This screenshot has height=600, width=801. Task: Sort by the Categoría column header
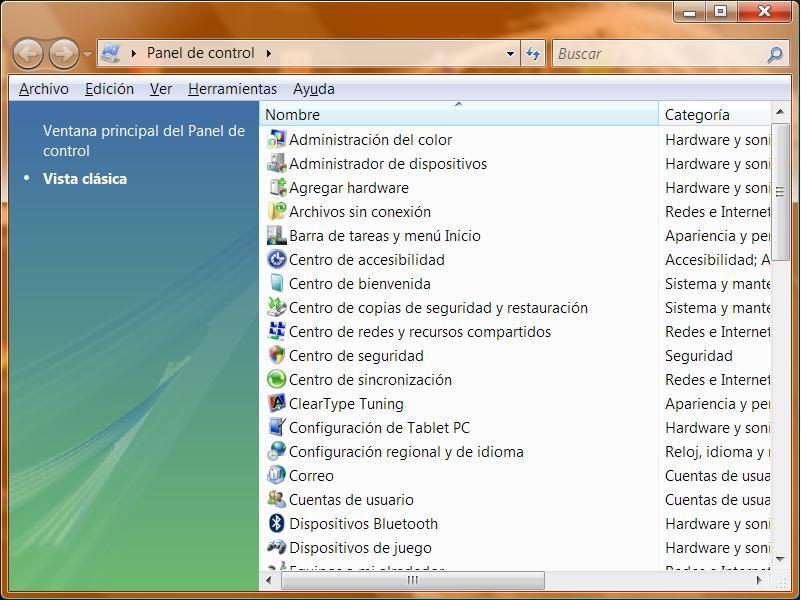(x=715, y=114)
